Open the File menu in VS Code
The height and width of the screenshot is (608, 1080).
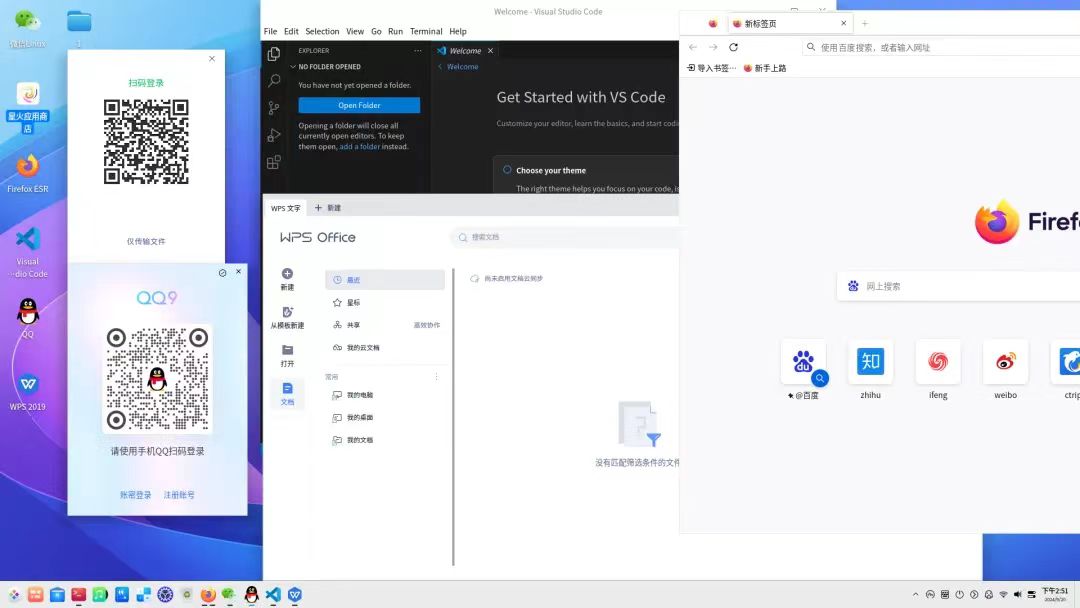[x=270, y=32]
